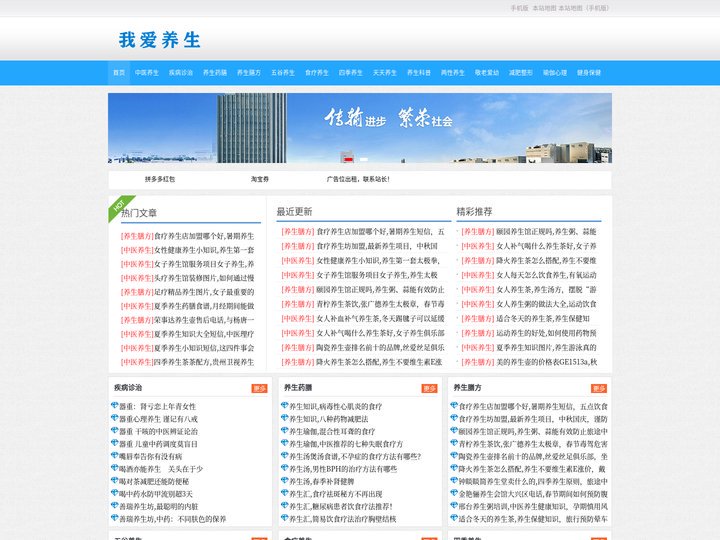Click the building banner image
This screenshot has width=720, height=540.
tap(360, 128)
